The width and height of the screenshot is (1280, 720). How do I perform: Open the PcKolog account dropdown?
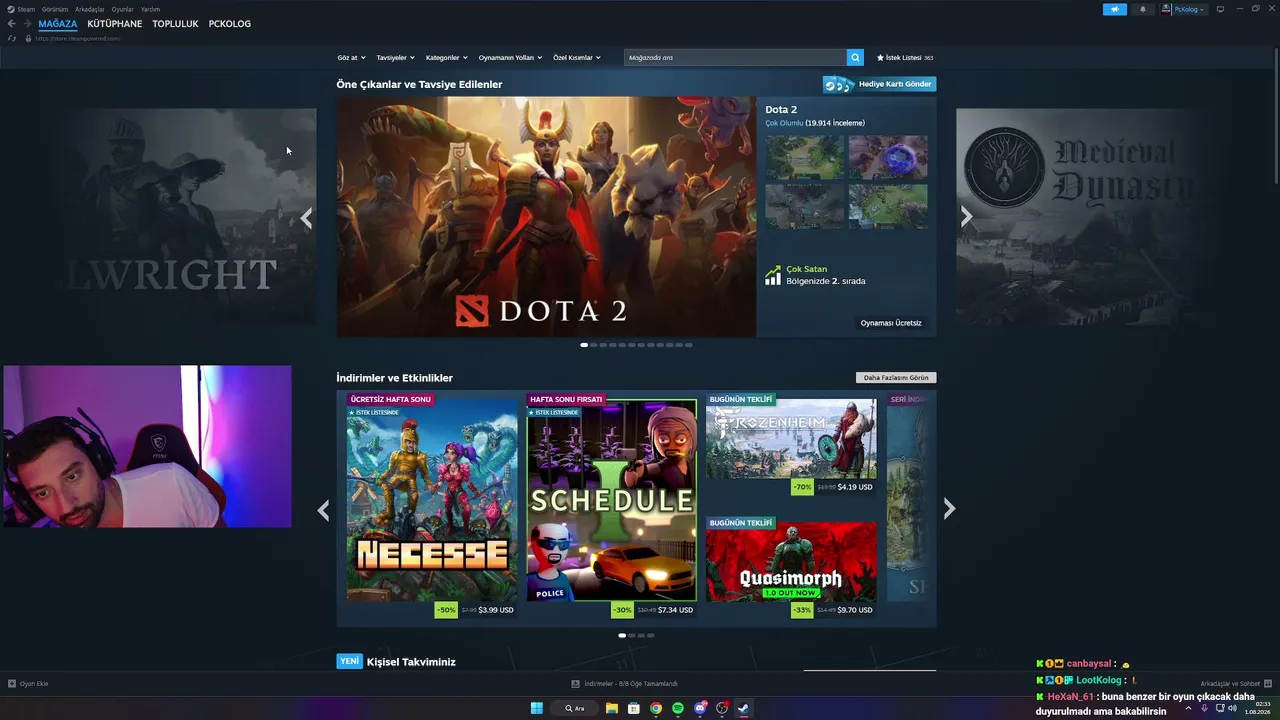pyautogui.click(x=1184, y=9)
